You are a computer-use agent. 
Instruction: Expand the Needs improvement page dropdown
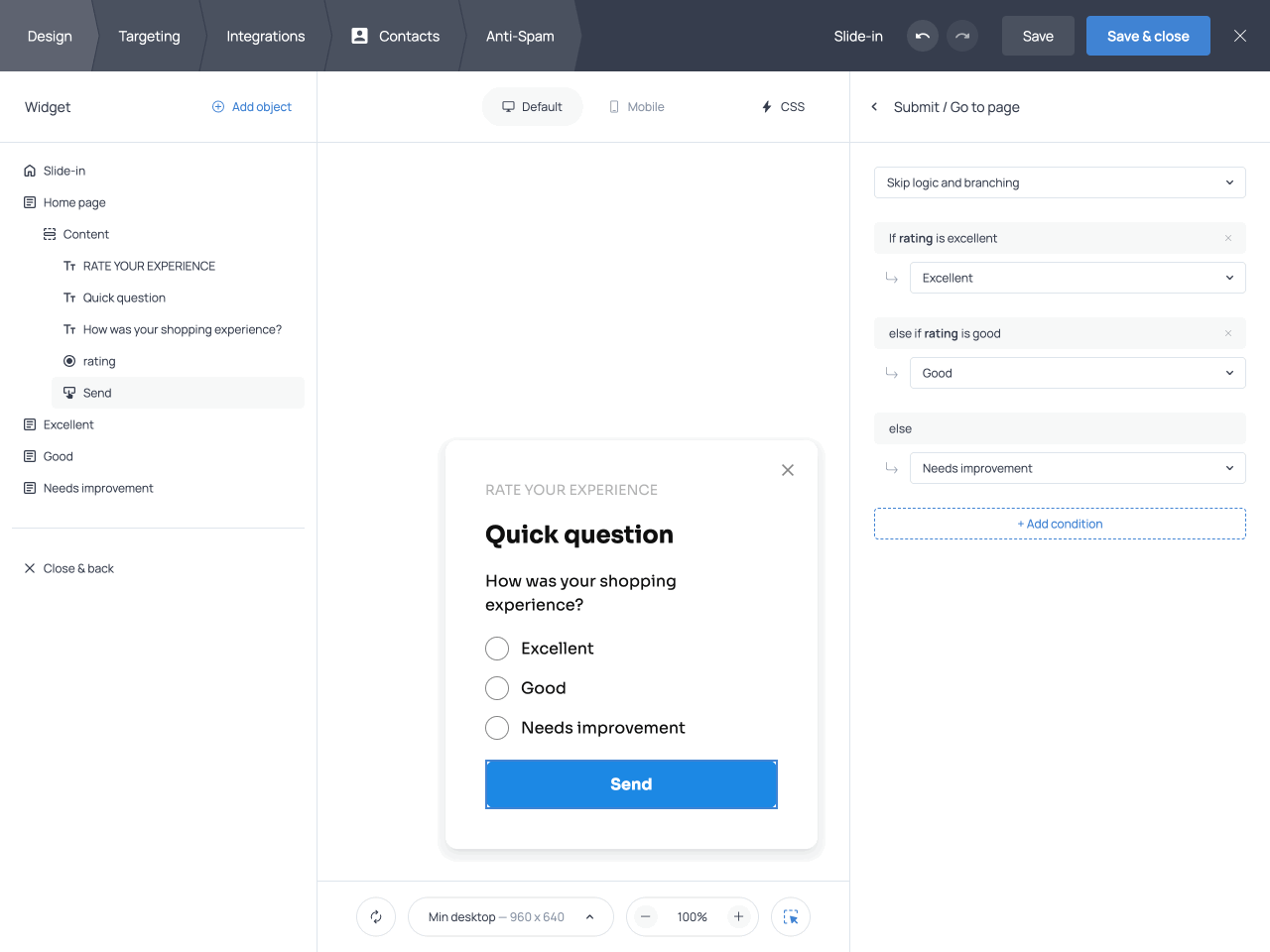pos(1078,468)
